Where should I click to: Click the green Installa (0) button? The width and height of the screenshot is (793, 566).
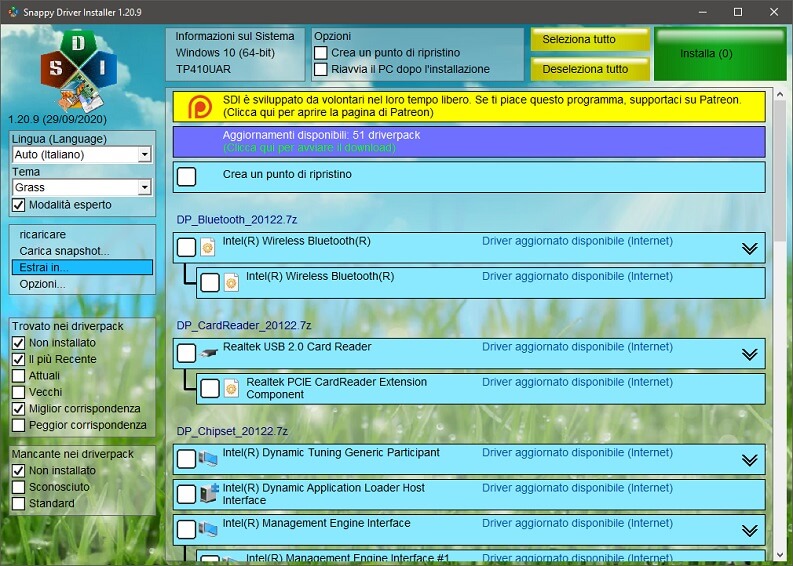pos(720,54)
